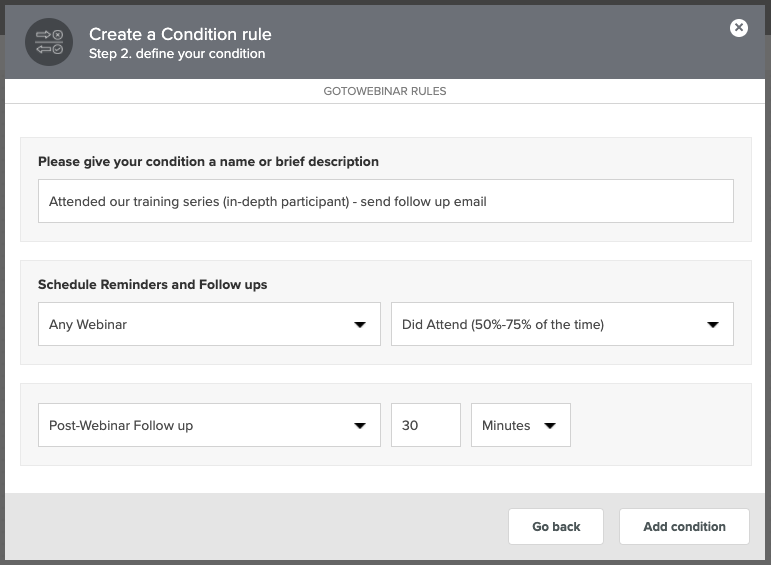Expand the Post-Webinar Follow up dropdown

coord(209,425)
